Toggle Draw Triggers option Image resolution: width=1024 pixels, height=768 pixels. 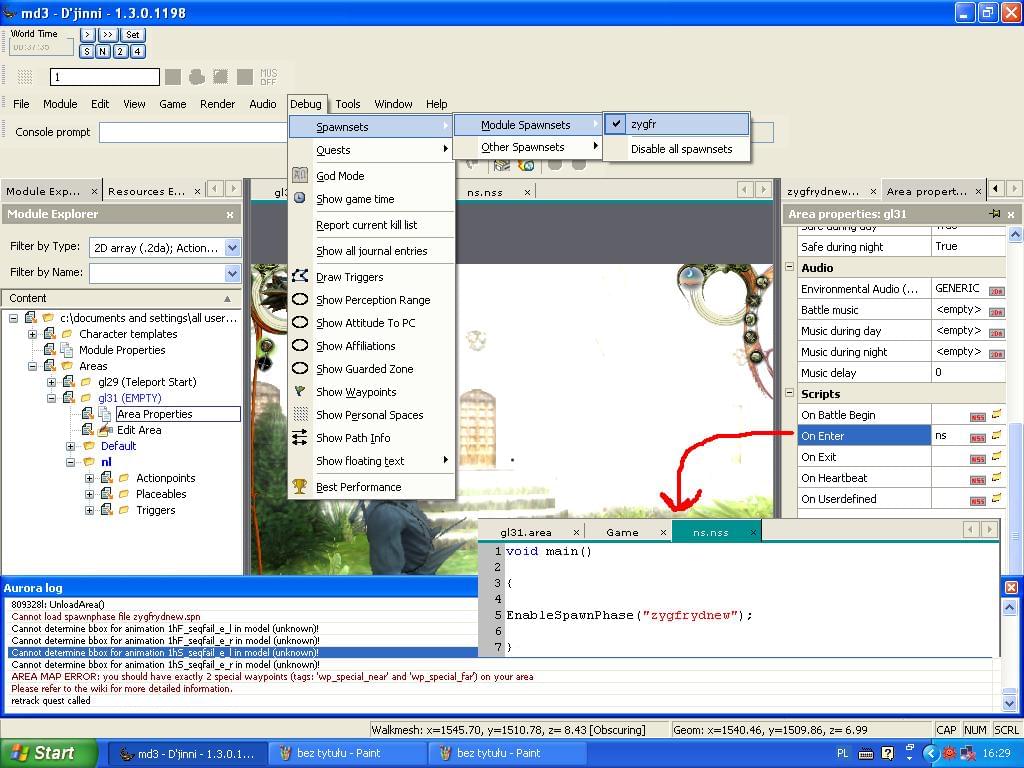pos(349,277)
